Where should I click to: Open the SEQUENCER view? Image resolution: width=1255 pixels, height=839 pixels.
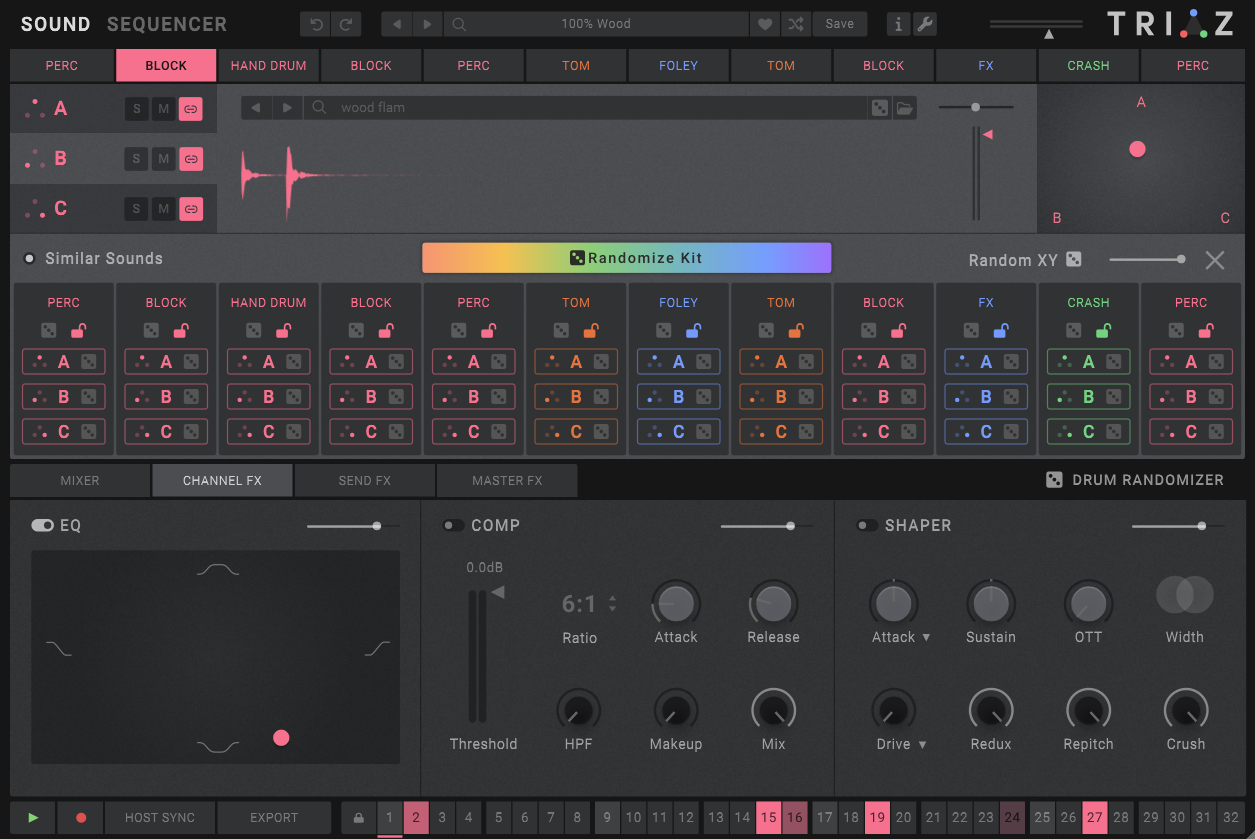pos(167,24)
